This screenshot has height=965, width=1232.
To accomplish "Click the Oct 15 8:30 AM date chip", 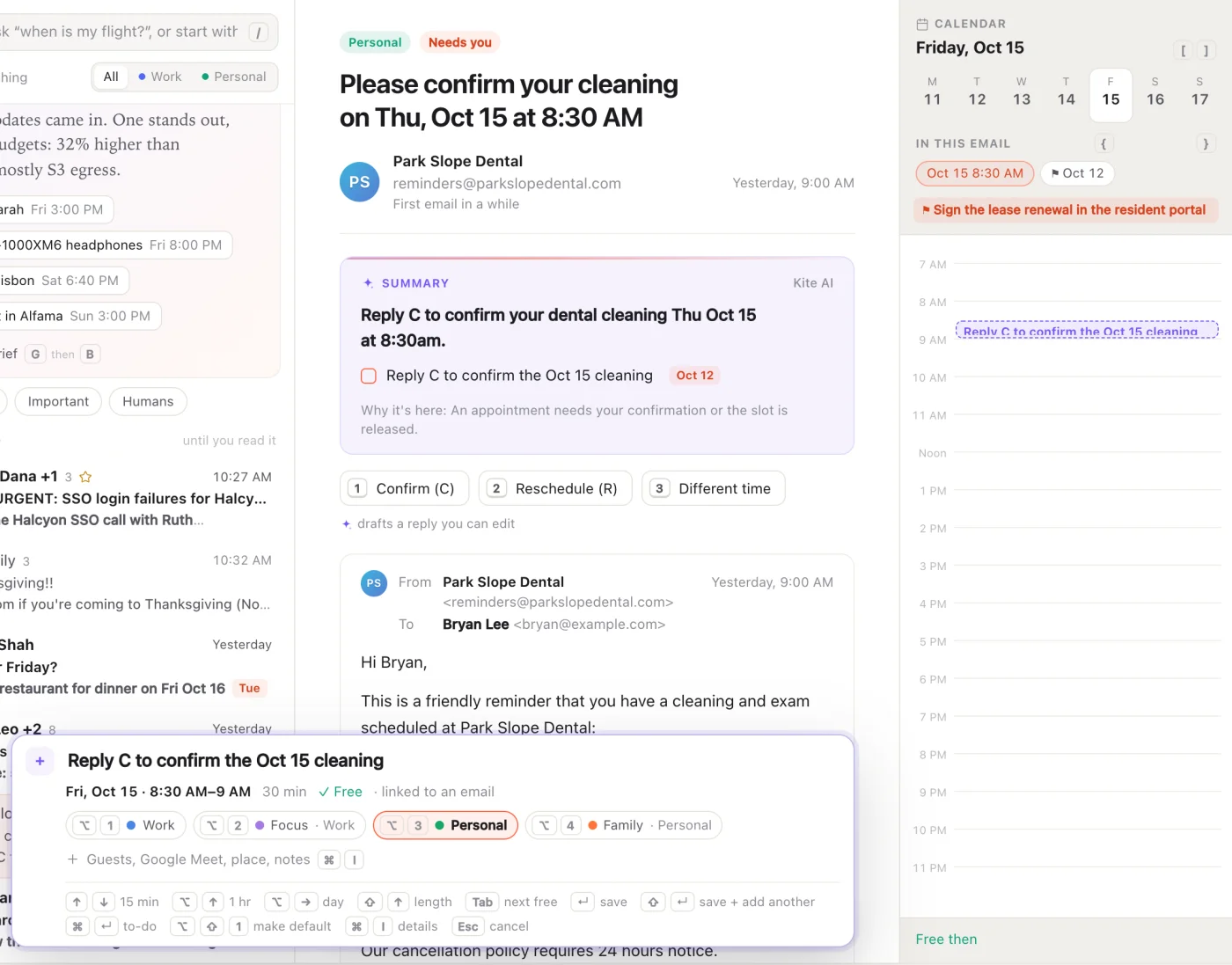I will 974,173.
